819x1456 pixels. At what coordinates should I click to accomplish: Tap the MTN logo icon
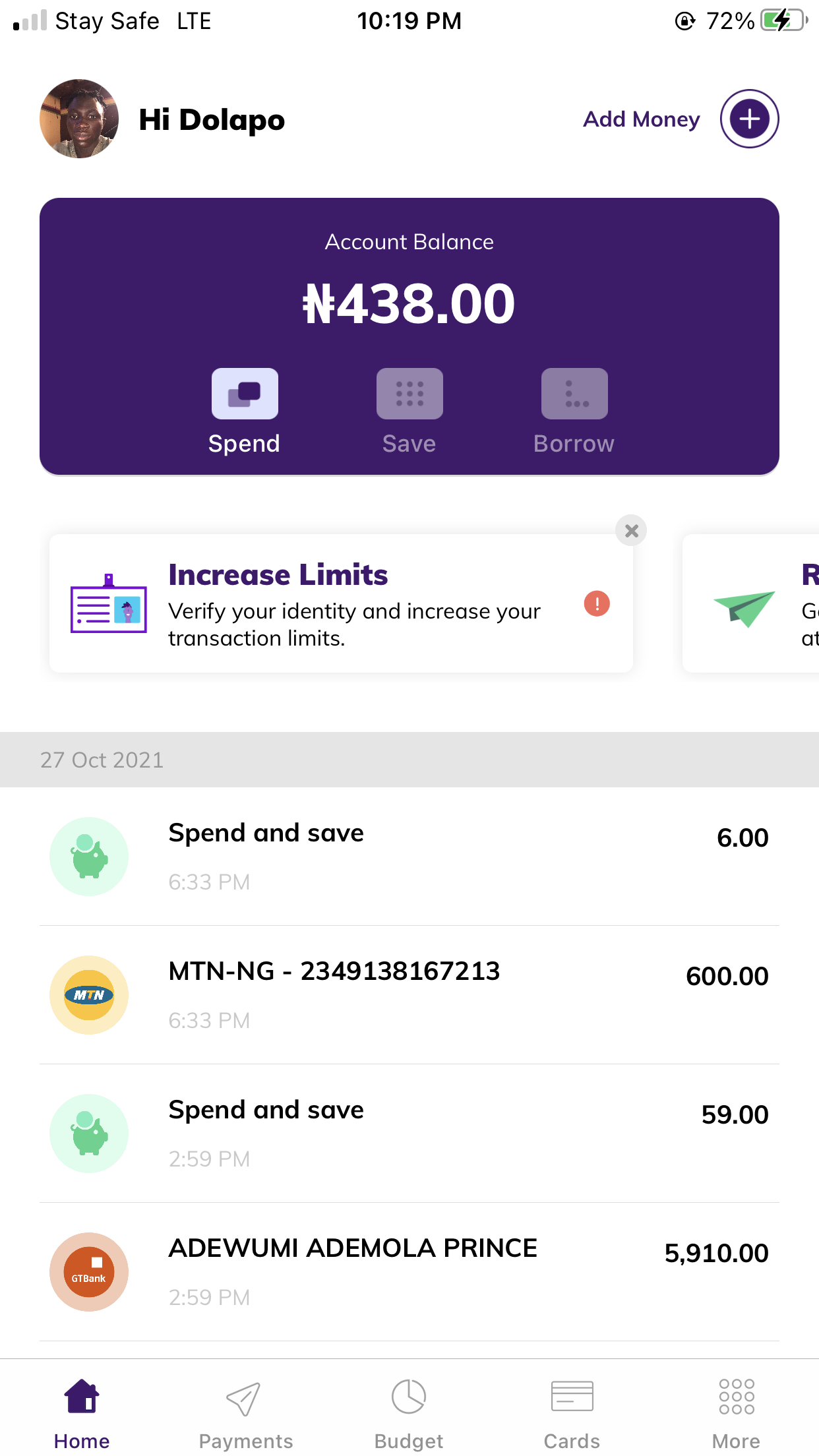coord(89,995)
